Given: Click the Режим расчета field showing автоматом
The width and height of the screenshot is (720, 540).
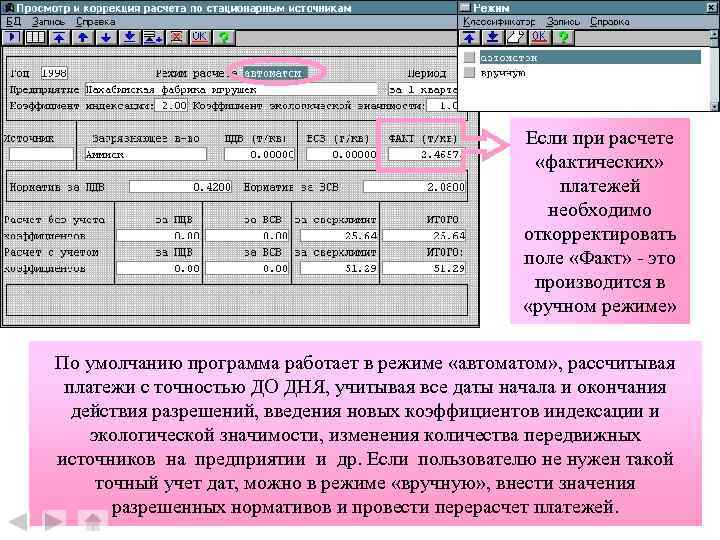Looking at the screenshot, I should 276,73.
